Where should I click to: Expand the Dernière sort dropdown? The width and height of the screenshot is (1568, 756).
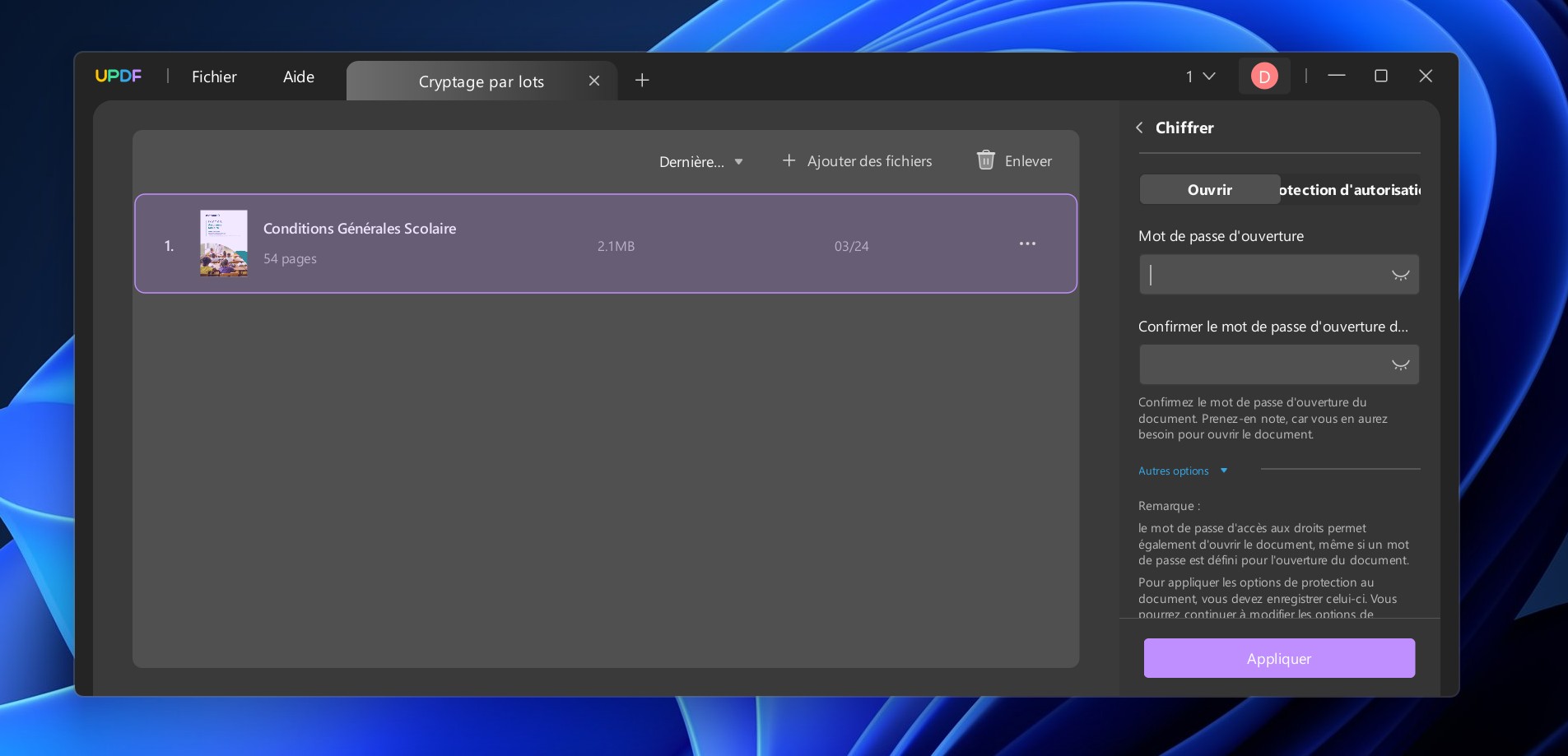pos(700,162)
